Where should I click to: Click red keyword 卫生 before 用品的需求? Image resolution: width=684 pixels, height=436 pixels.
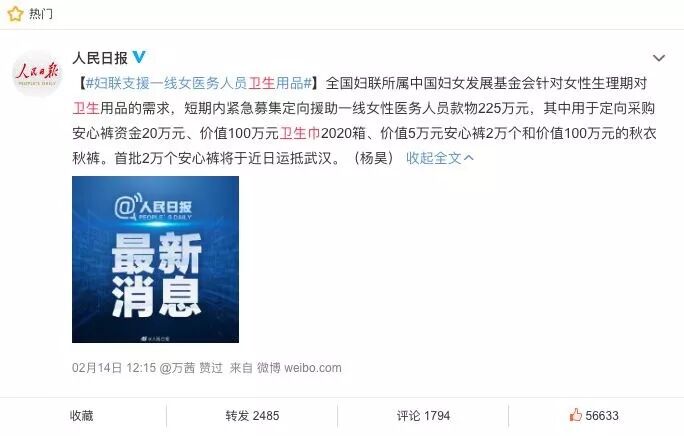point(86,108)
